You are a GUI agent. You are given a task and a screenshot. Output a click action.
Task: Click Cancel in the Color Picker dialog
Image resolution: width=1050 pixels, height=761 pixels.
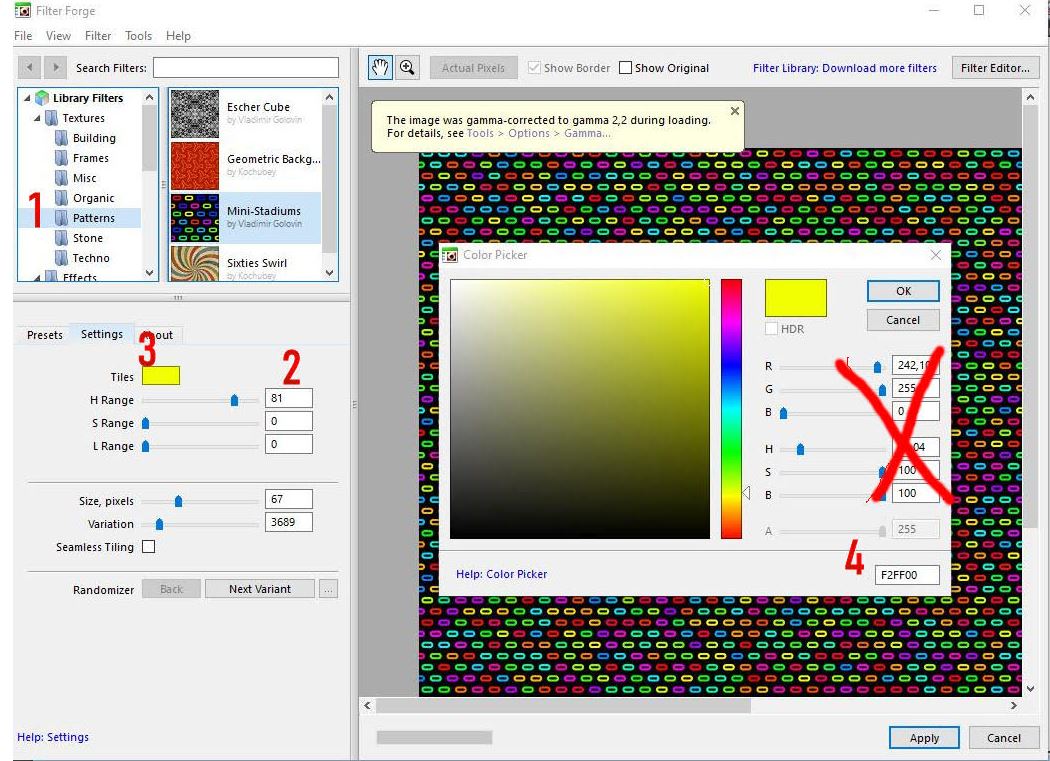coord(903,320)
